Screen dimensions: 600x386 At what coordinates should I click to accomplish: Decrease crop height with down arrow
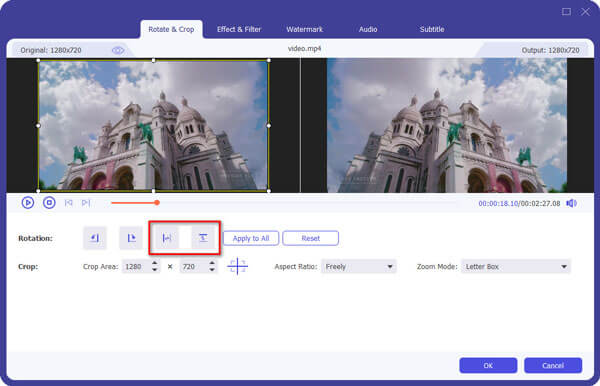pyautogui.click(x=212, y=270)
